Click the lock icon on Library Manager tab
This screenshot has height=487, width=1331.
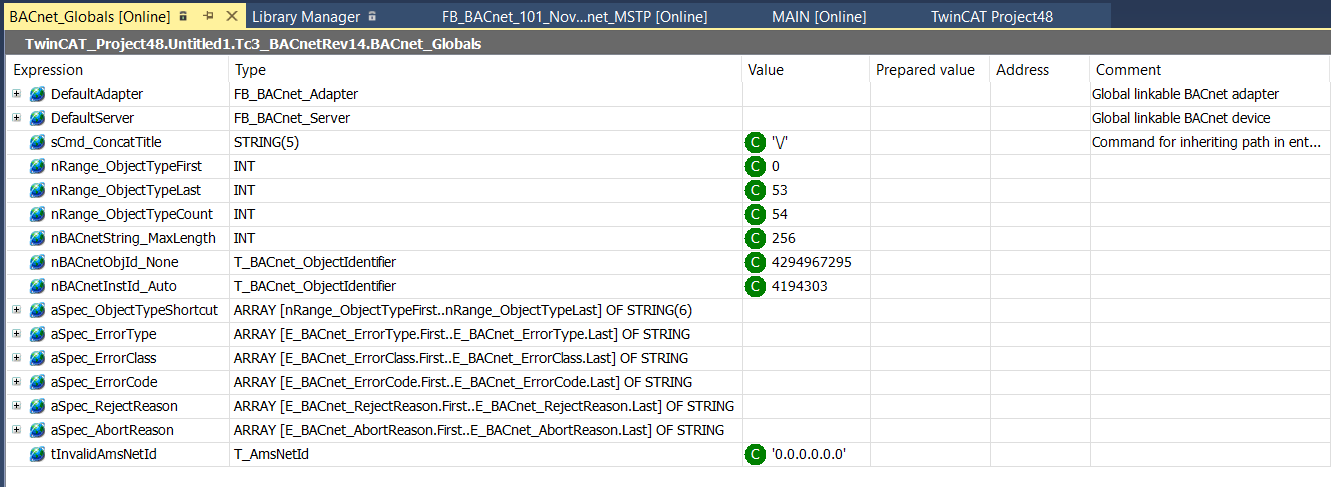[x=372, y=17]
